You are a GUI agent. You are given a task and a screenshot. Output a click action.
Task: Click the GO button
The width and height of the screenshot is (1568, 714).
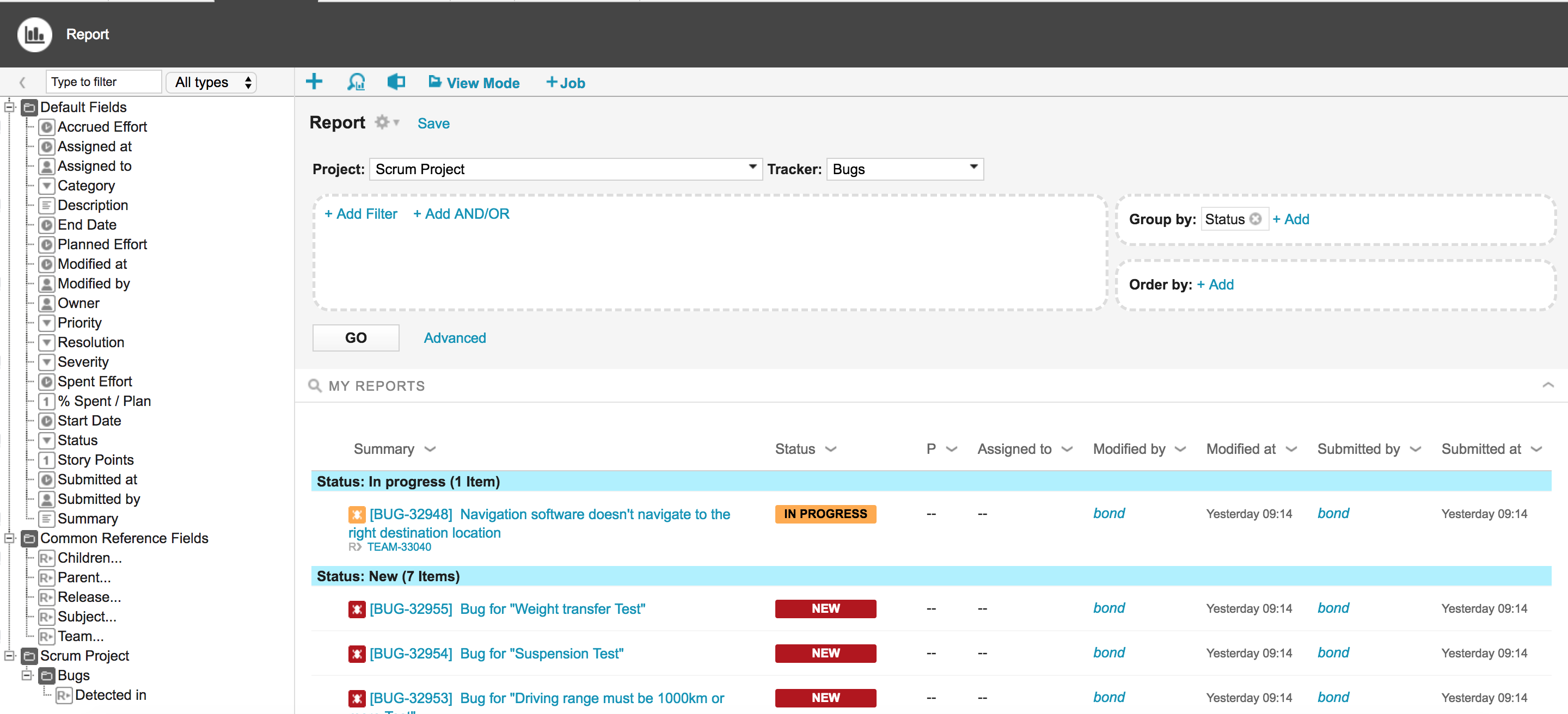point(356,338)
